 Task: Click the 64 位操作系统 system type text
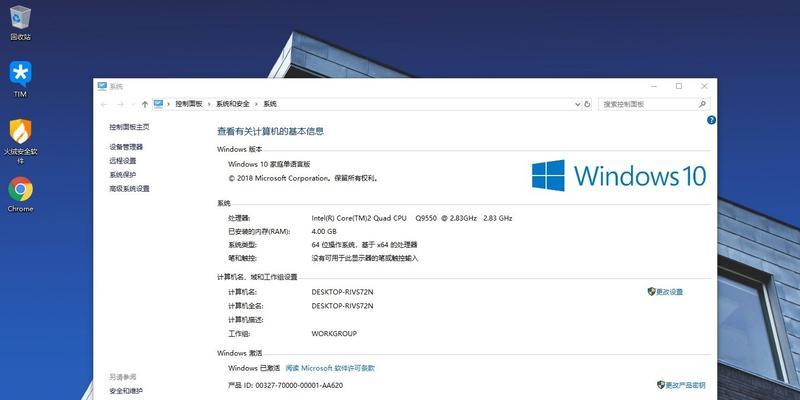click(x=364, y=245)
